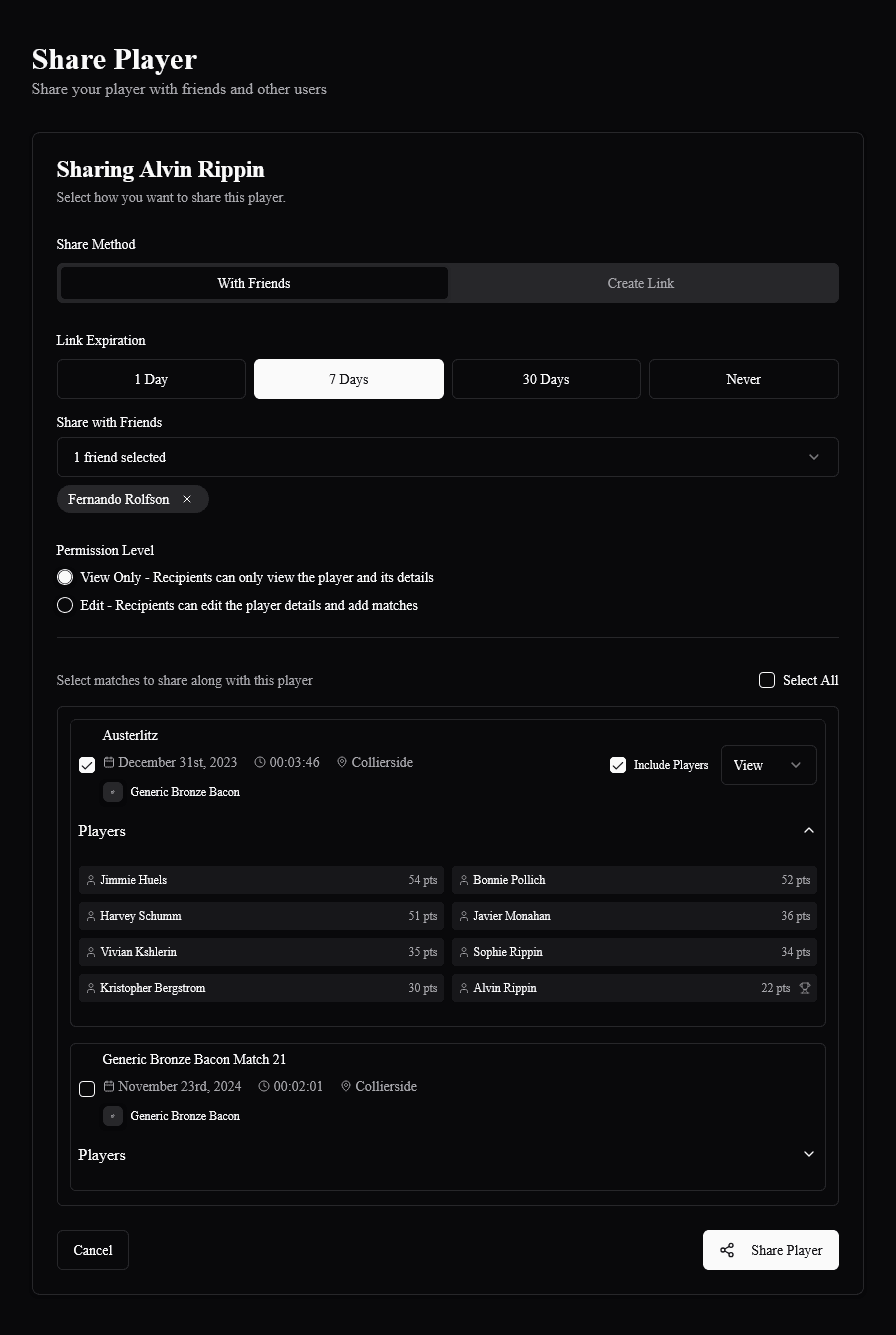Open the View permission dropdown for Austerlitz

pos(768,765)
